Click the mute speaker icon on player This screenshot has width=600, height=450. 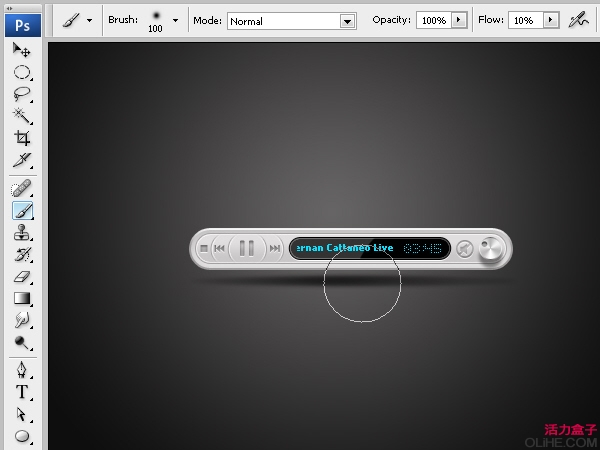(x=465, y=249)
